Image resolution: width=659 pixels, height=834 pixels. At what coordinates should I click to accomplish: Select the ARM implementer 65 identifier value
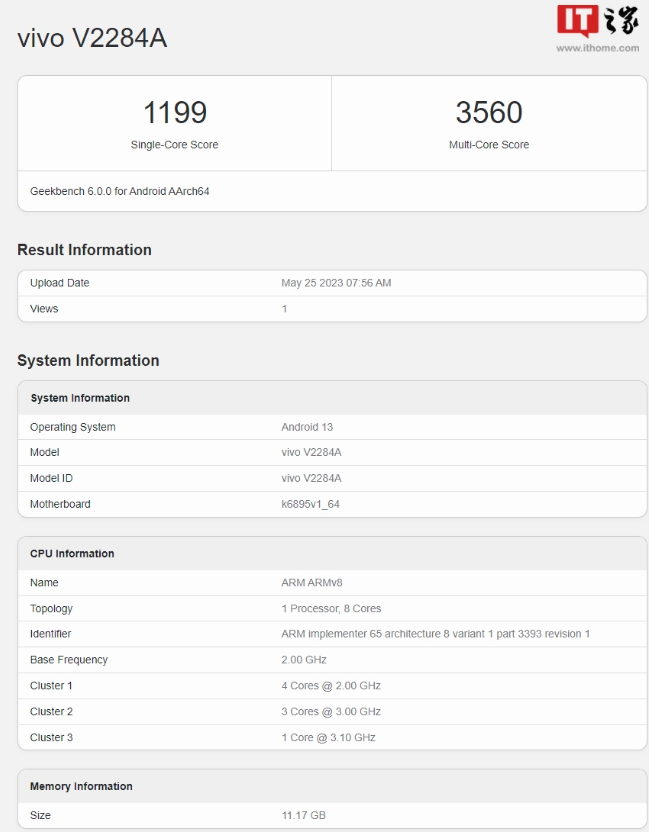[x=436, y=634]
